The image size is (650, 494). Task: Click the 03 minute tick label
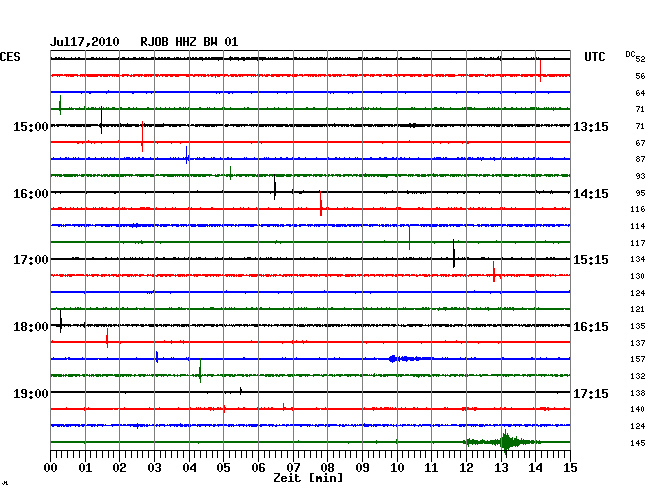click(x=154, y=467)
